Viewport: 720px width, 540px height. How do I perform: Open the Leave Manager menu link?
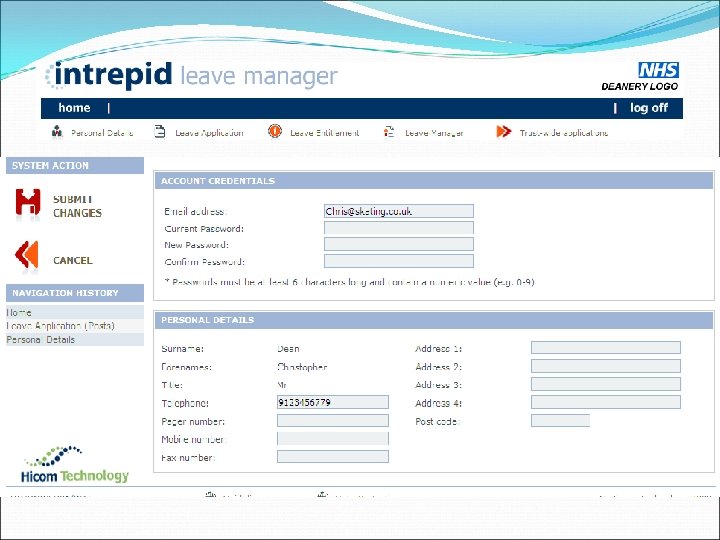[434, 133]
